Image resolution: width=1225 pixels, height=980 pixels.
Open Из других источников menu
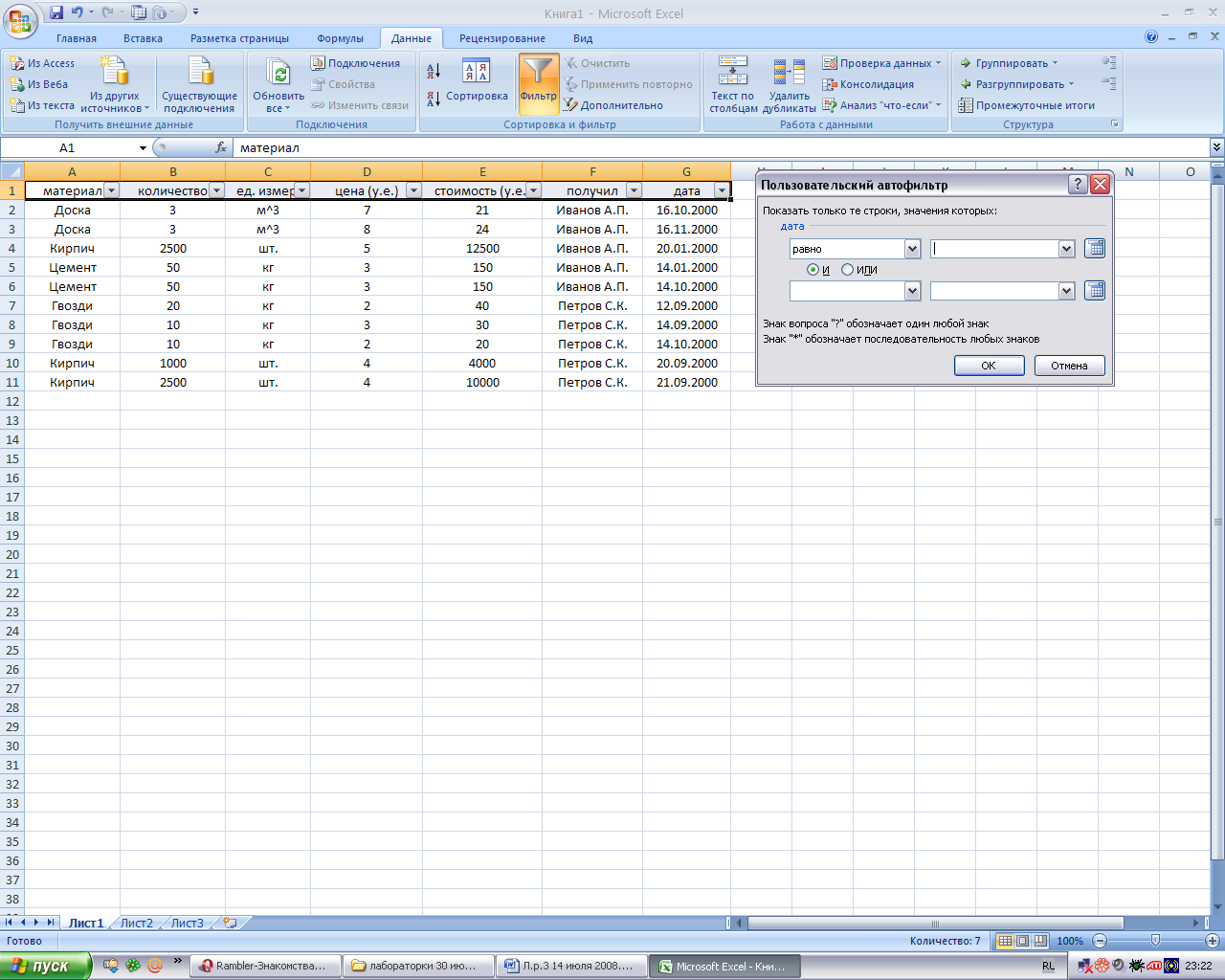coord(115,84)
